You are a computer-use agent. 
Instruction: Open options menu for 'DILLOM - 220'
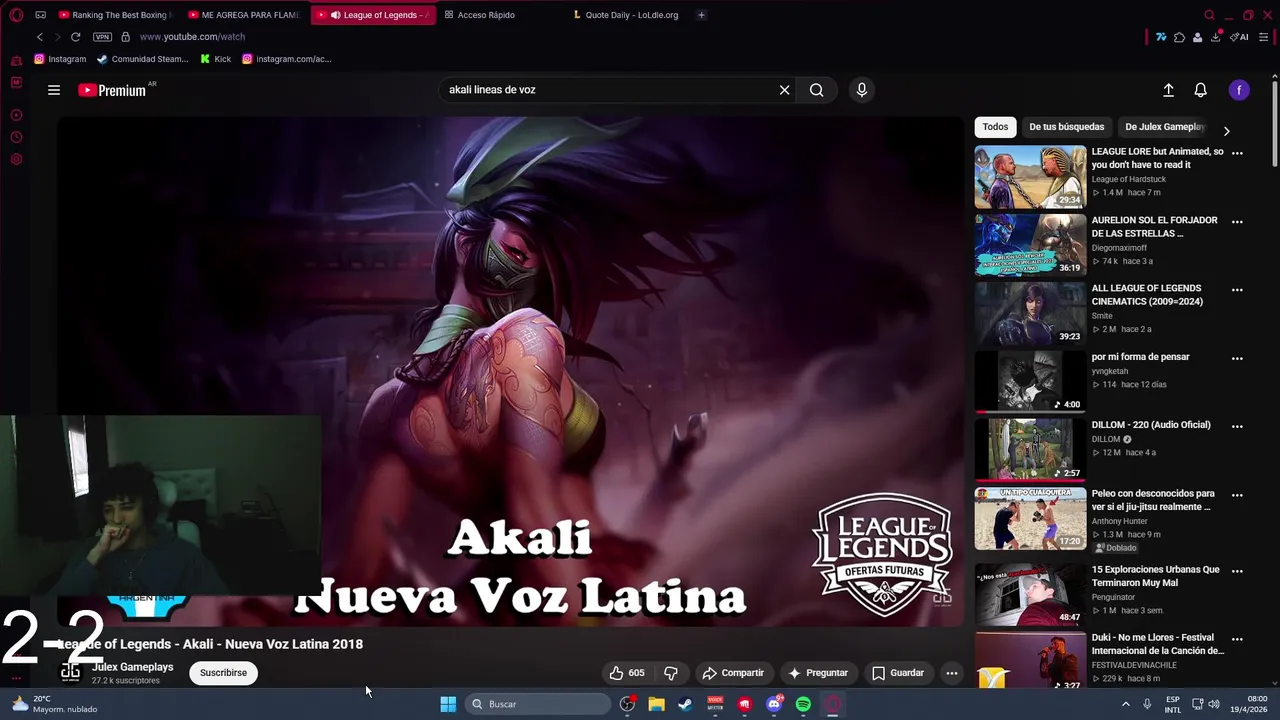click(1237, 426)
